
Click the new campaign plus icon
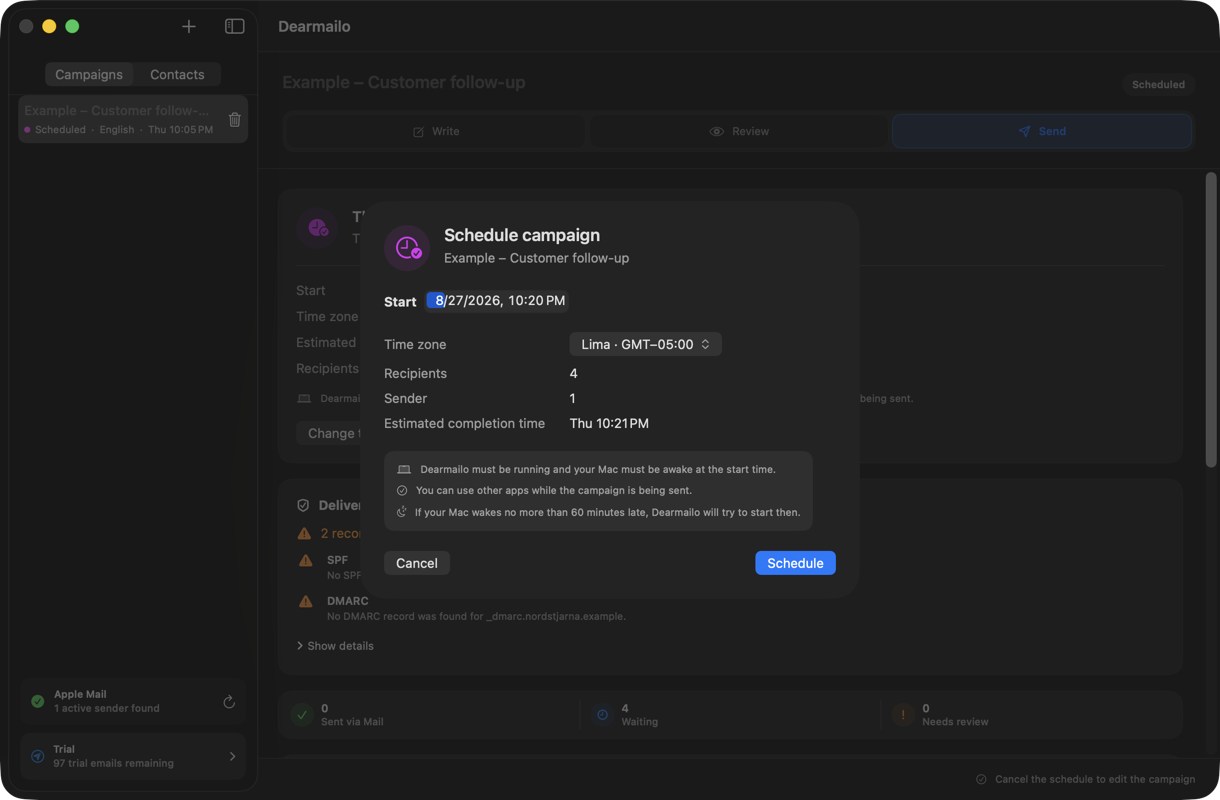click(189, 27)
